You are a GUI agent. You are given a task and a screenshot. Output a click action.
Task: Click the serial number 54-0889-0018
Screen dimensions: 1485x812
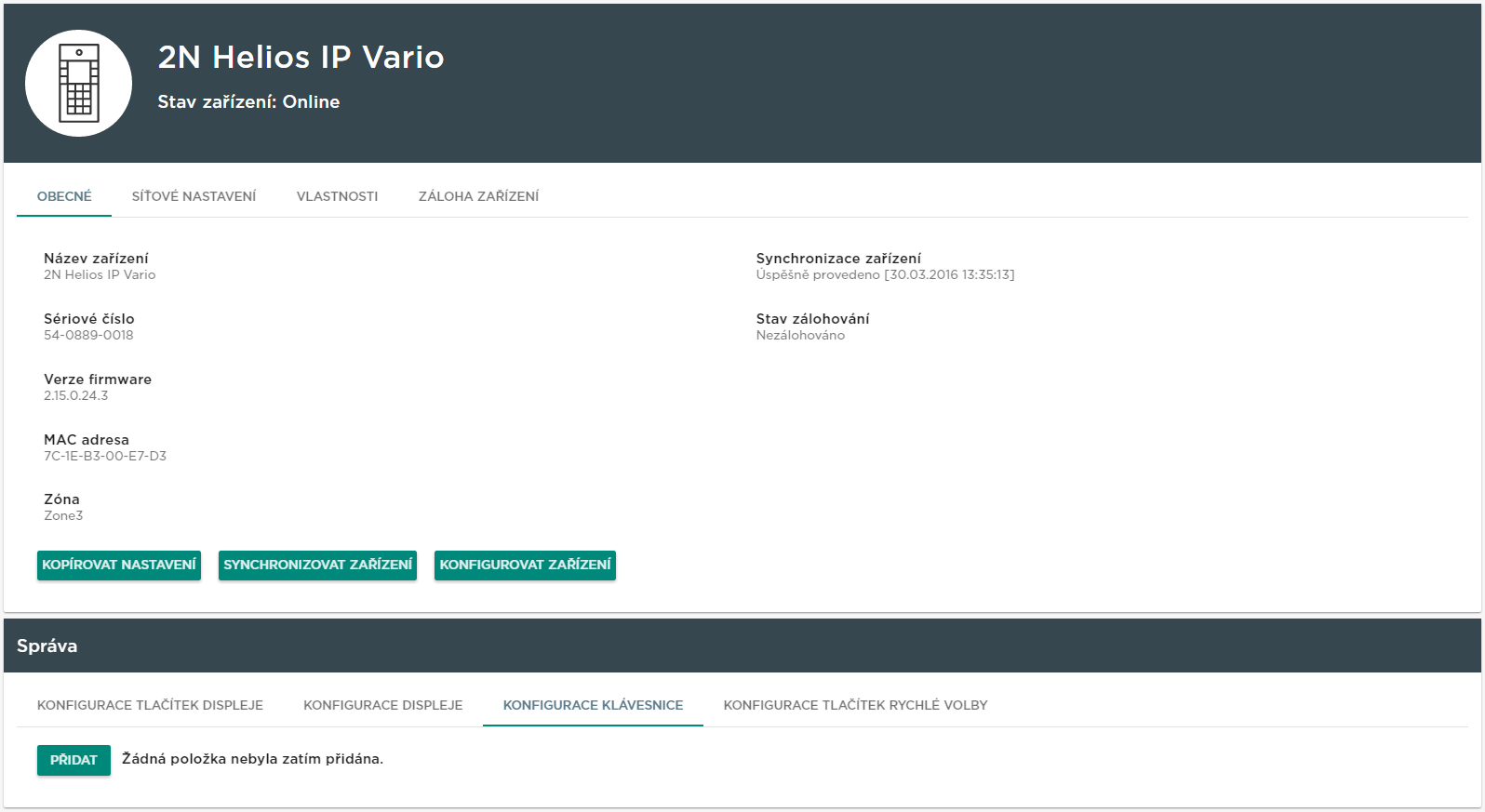tap(88, 335)
